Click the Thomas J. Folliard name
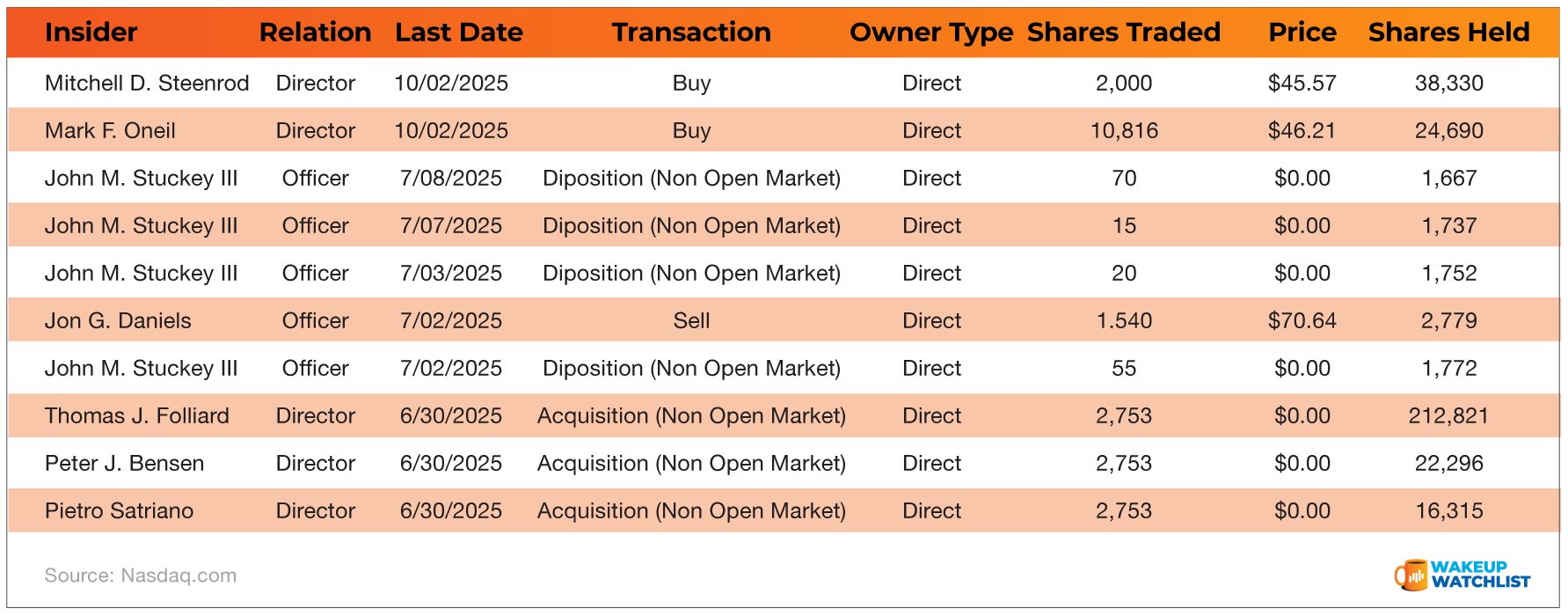Screen dimensions: 1568x616 point(136,416)
